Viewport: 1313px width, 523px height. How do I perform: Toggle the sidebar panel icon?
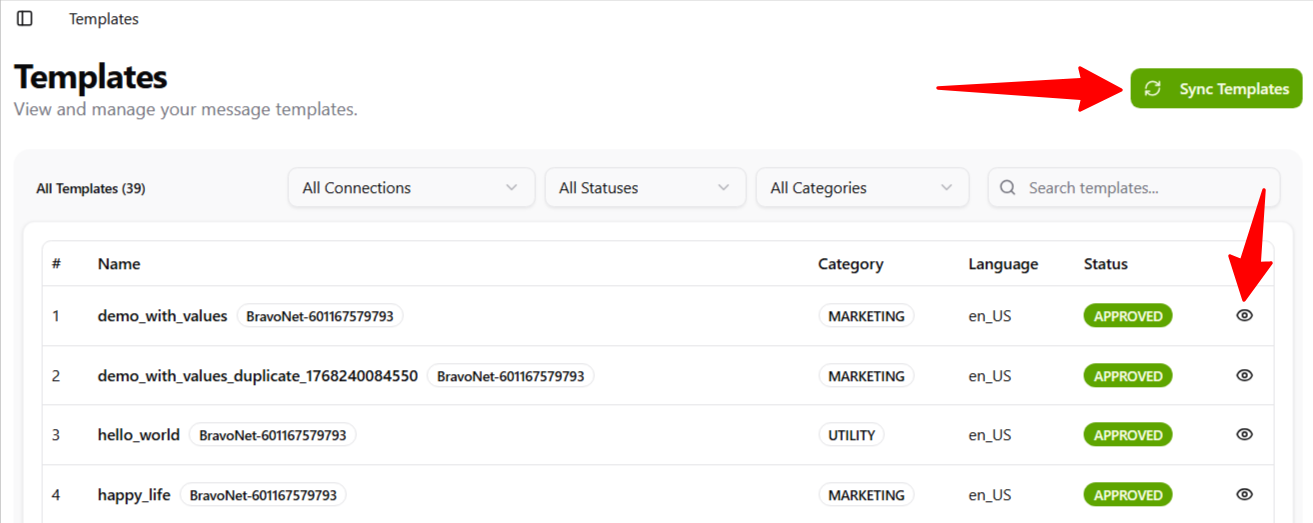coord(25,19)
